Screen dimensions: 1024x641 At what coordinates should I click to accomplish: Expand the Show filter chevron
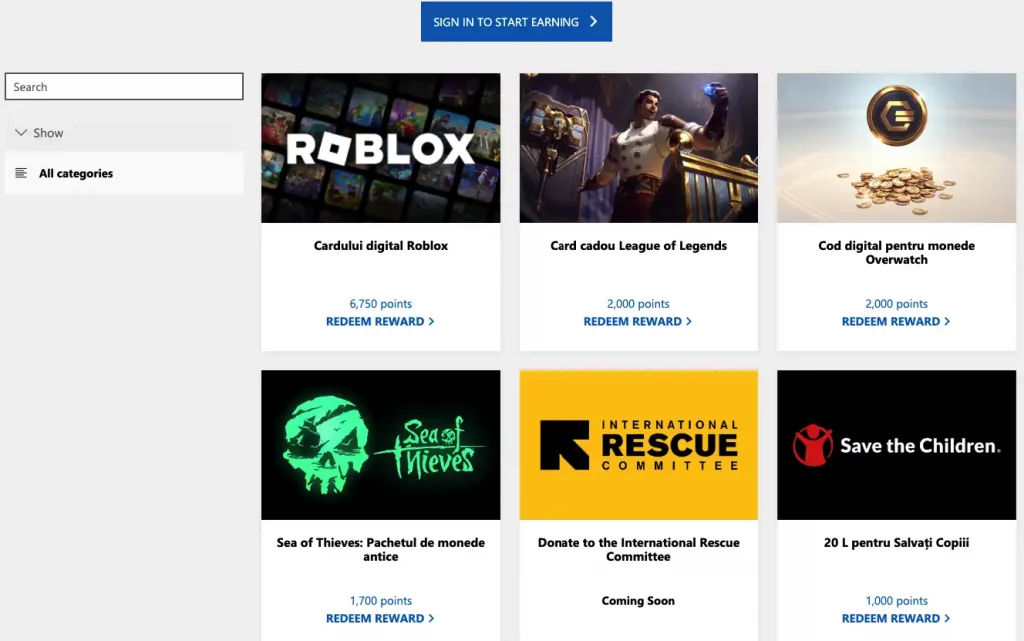pos(21,133)
